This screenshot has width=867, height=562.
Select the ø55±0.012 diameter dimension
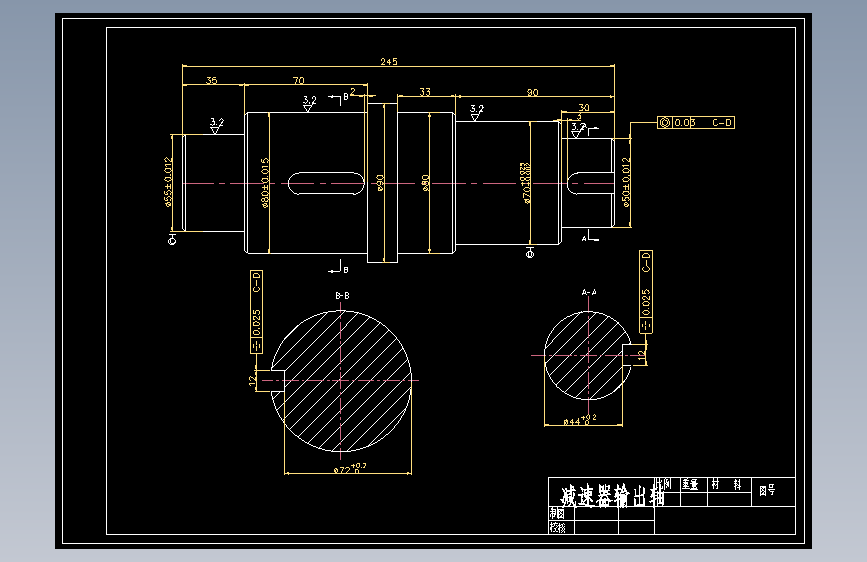168,182
